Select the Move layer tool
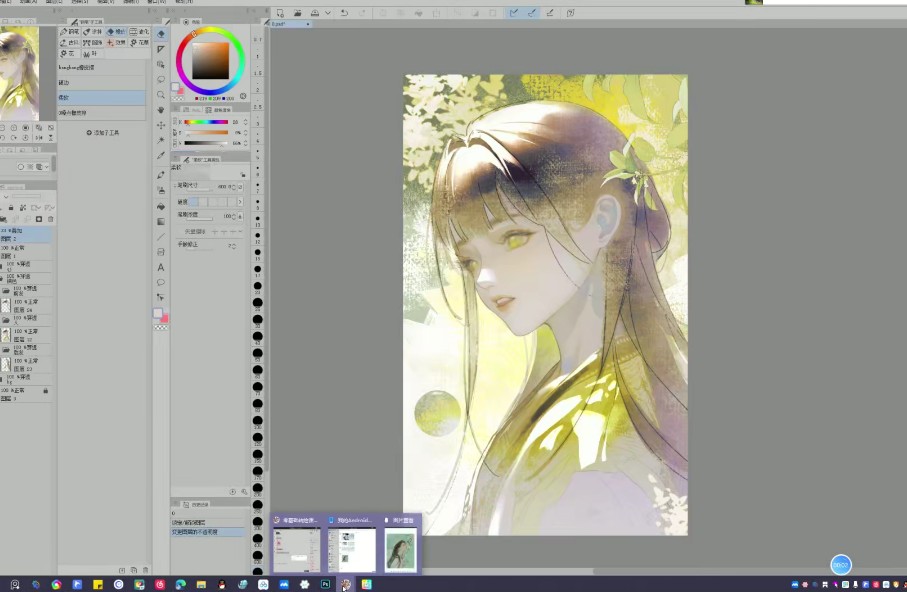This screenshot has width=907, height=592. pos(161,124)
